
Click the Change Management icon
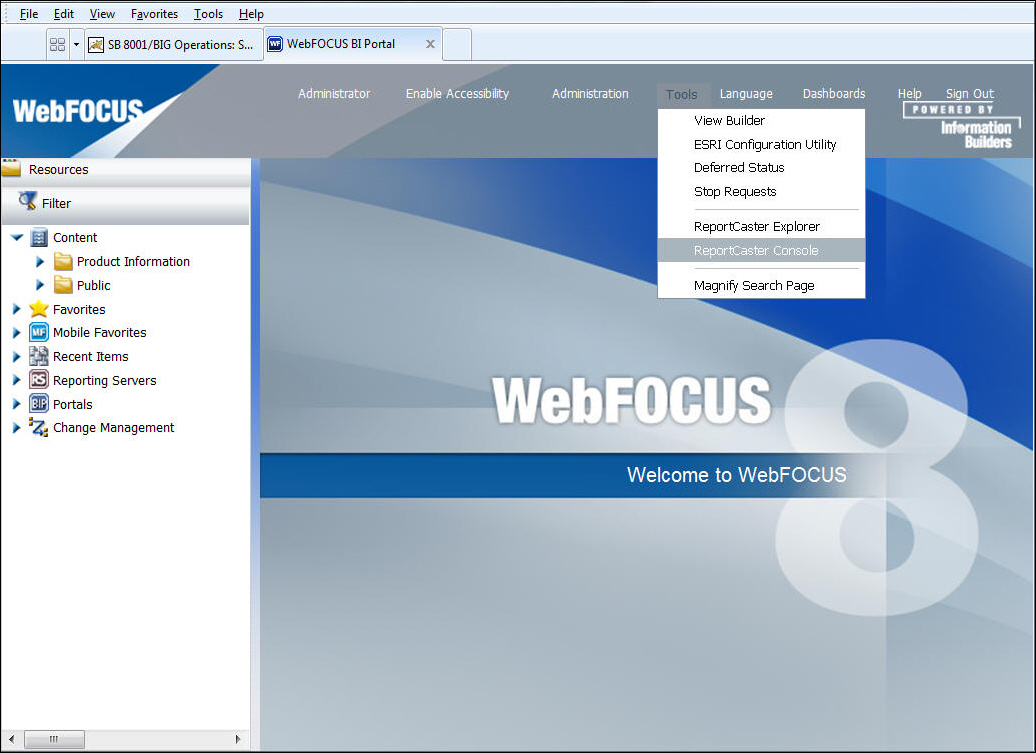(x=39, y=427)
